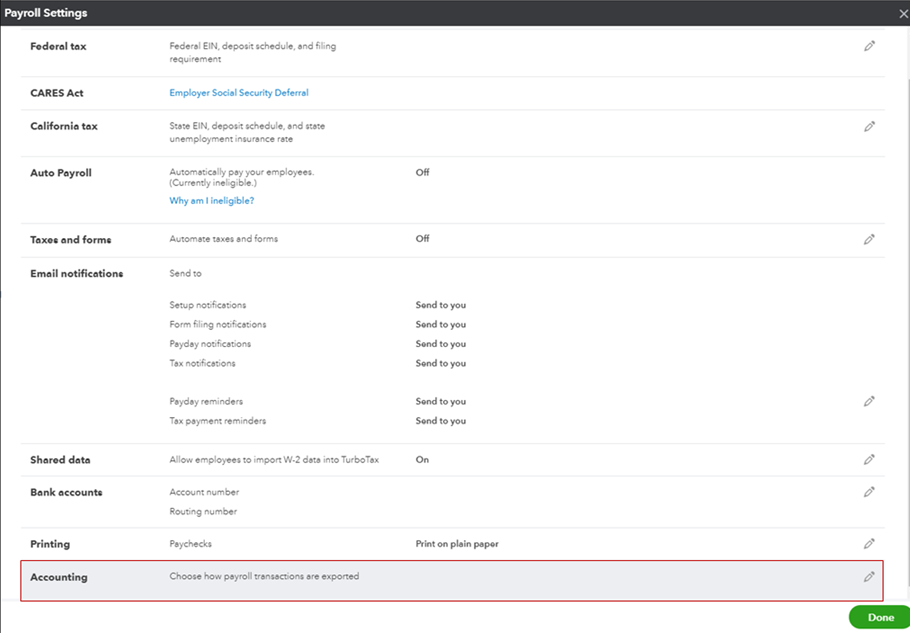910x633 pixels.
Task: Edit Bank accounts pencil icon
Action: 869,492
